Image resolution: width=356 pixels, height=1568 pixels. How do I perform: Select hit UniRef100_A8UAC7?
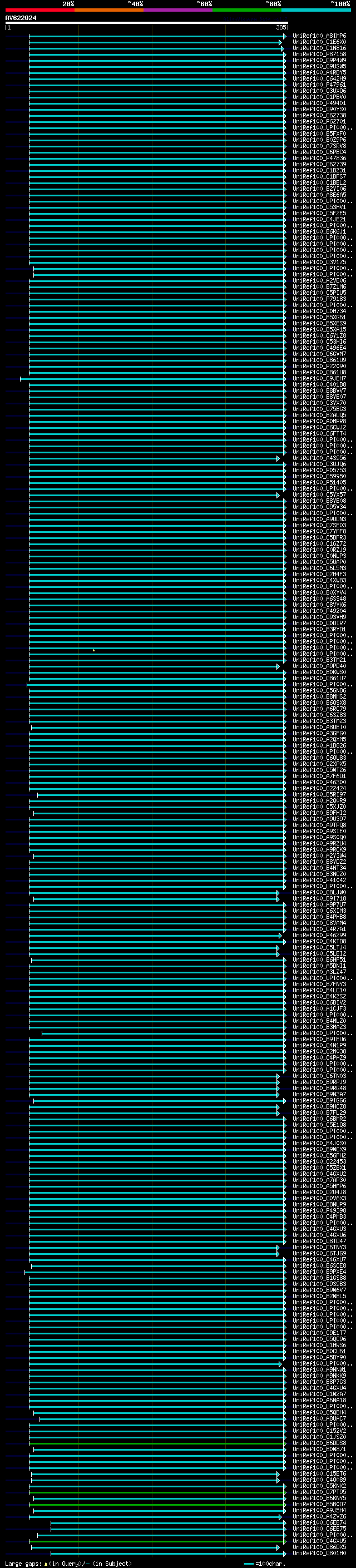(x=319, y=1419)
